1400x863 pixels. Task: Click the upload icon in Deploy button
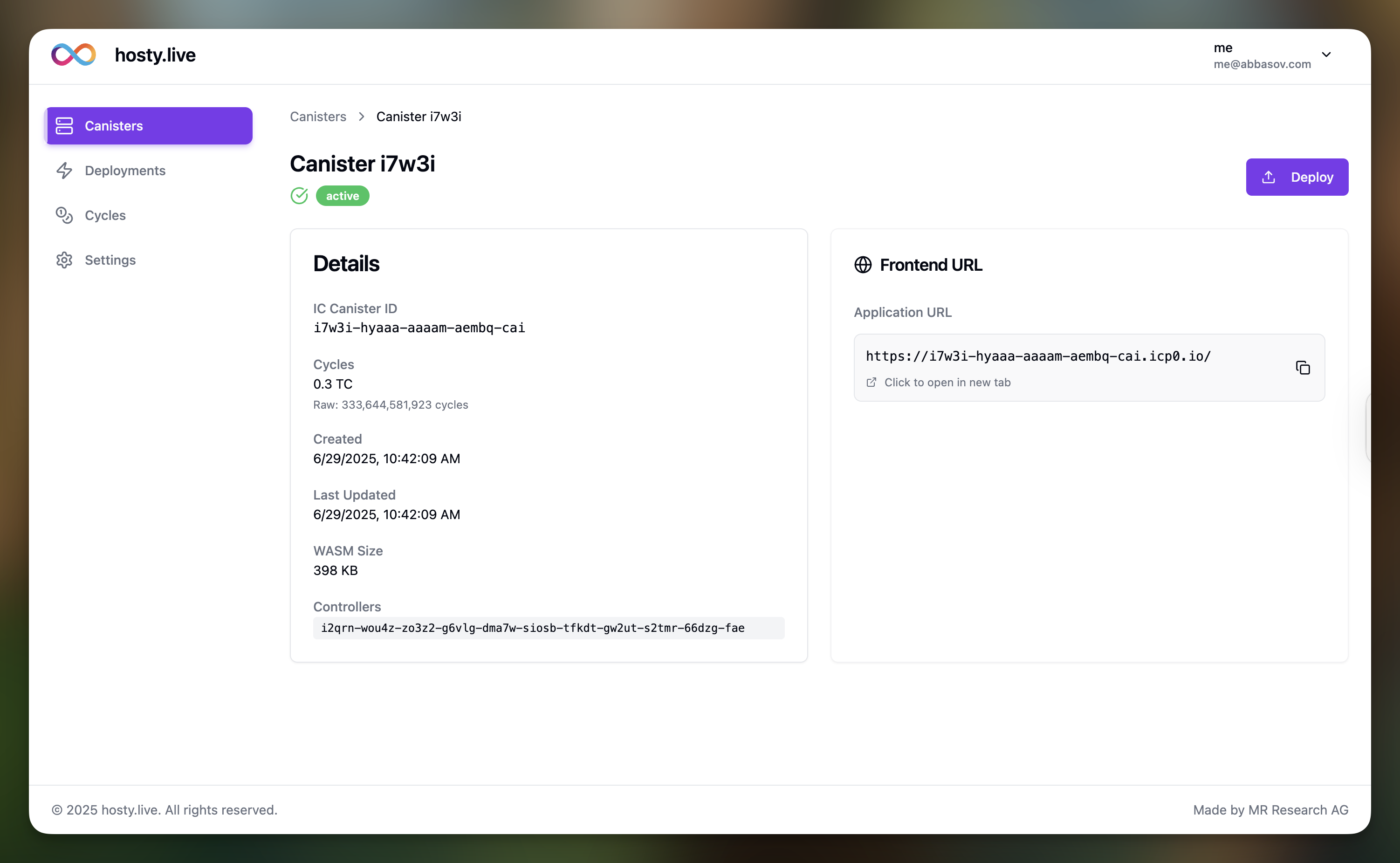coord(1268,177)
